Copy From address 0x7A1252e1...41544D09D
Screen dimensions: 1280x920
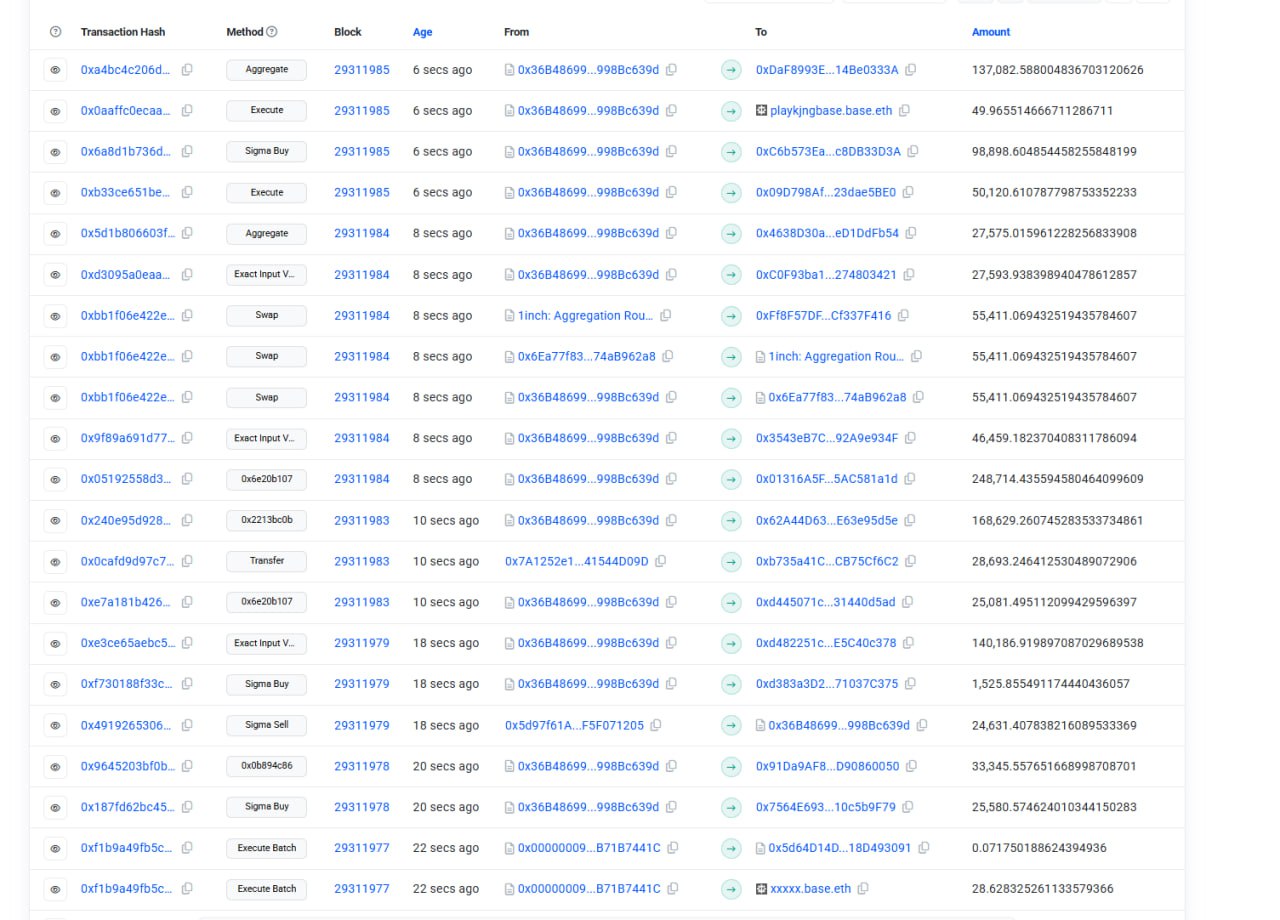click(x=661, y=562)
